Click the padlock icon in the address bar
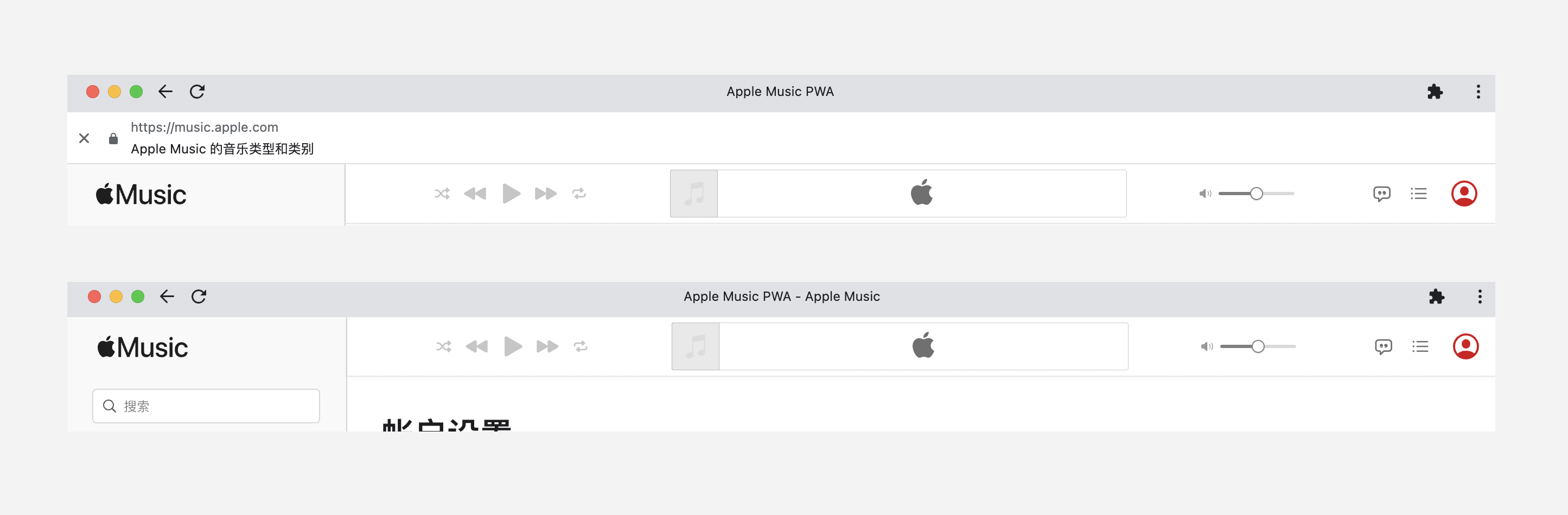 pos(113,138)
